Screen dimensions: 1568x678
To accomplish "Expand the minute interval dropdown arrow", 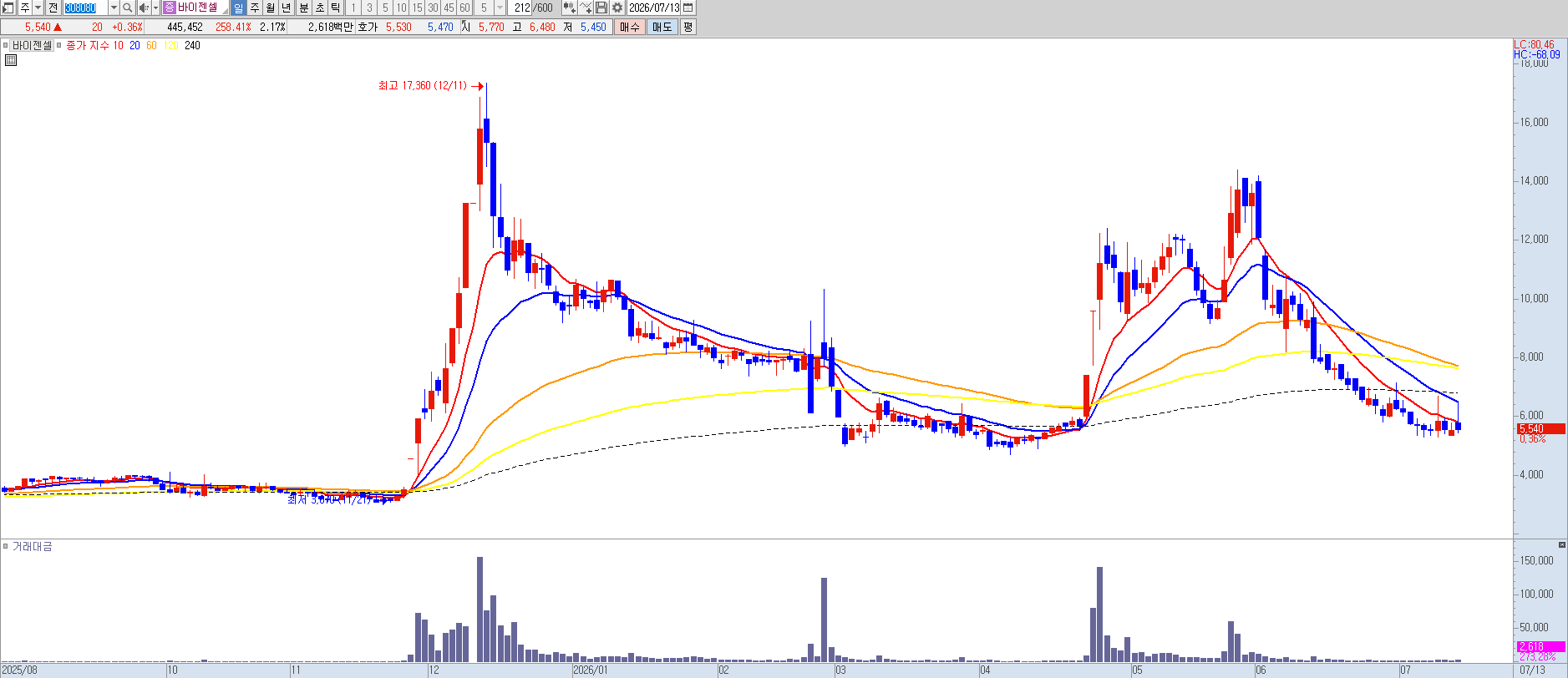I will pyautogui.click(x=500, y=8).
